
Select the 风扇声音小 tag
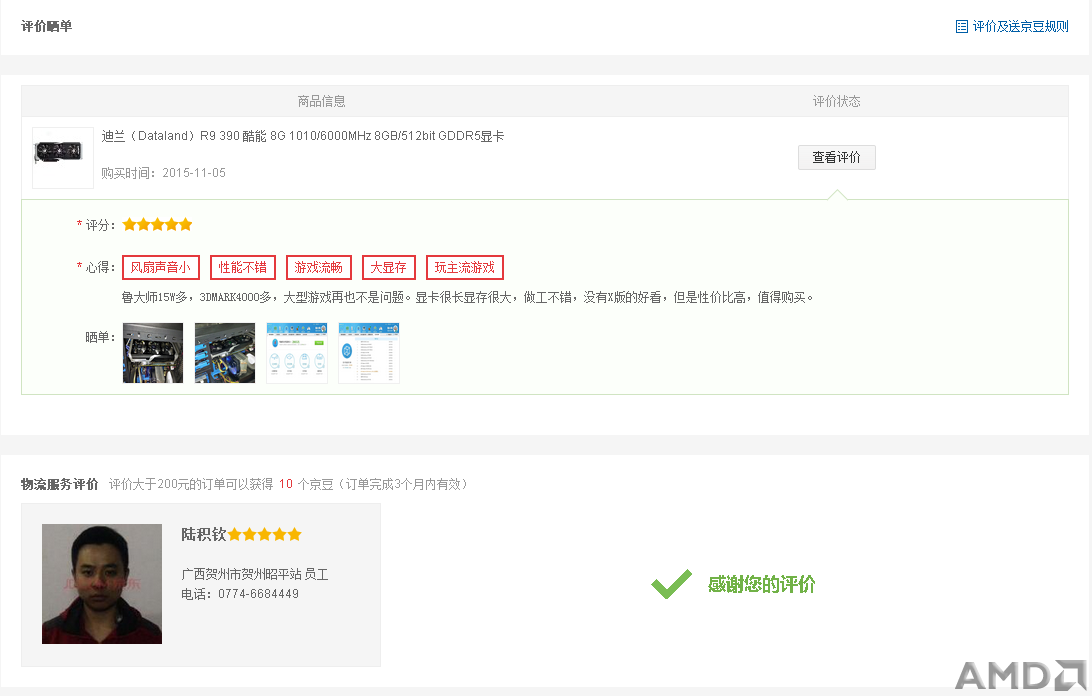coord(161,268)
